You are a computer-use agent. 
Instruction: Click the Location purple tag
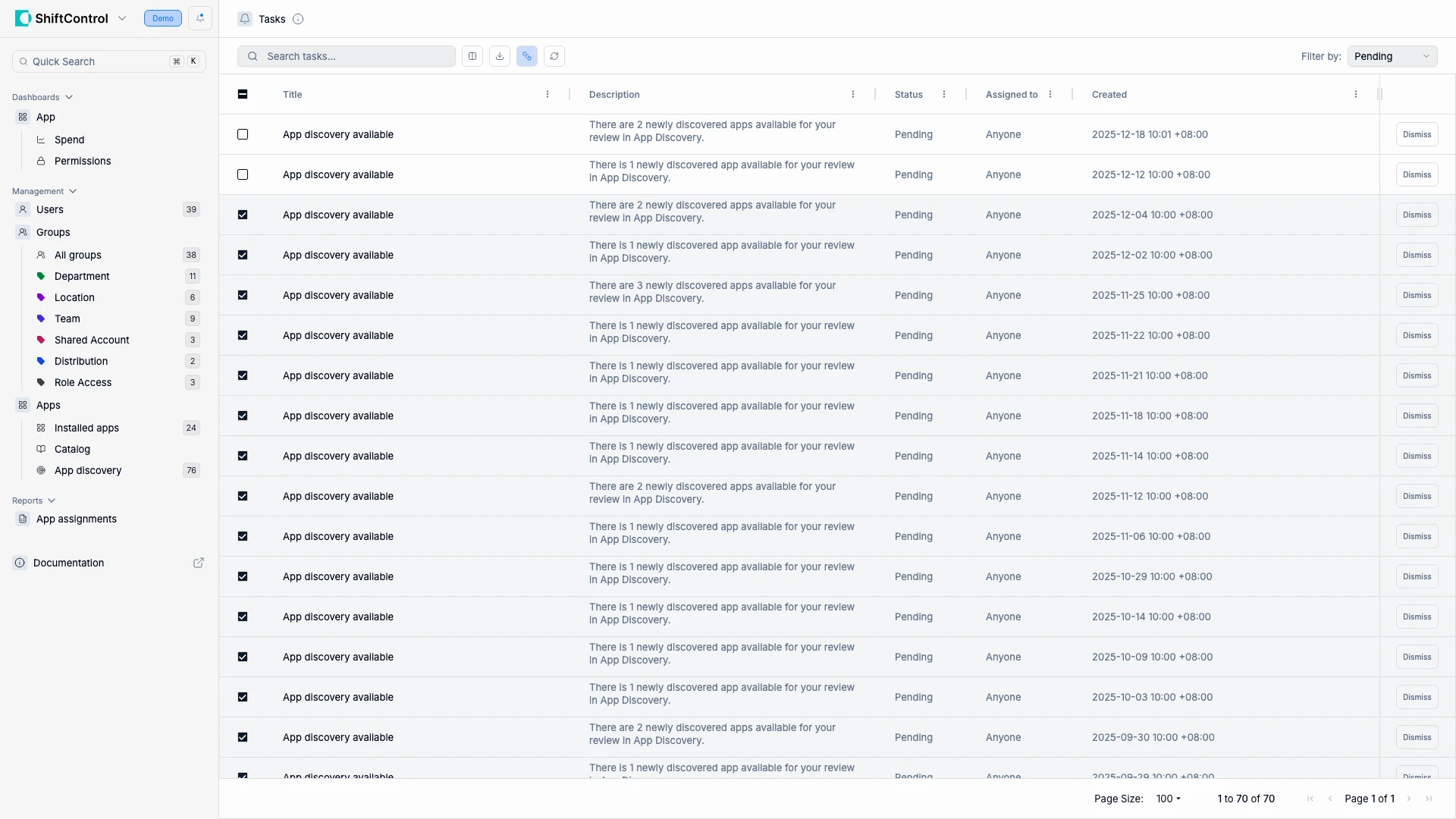pyautogui.click(x=41, y=297)
